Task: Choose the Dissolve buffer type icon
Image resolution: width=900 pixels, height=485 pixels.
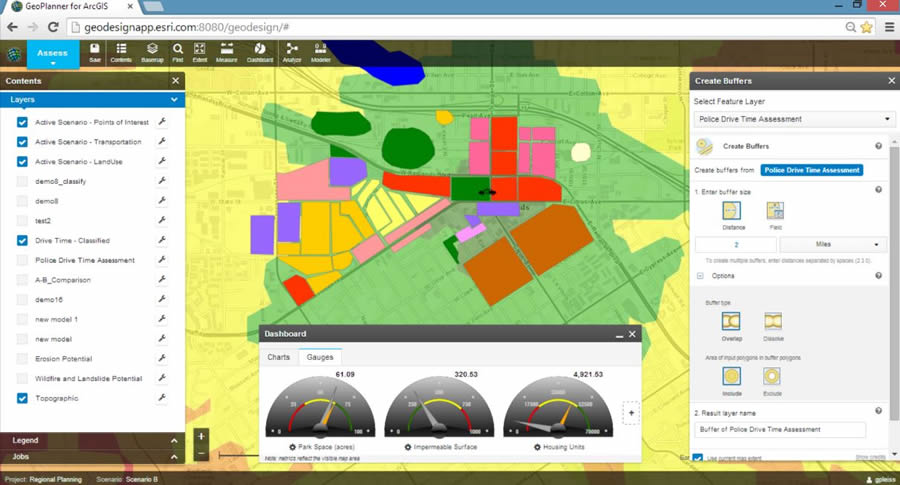Action: (773, 321)
